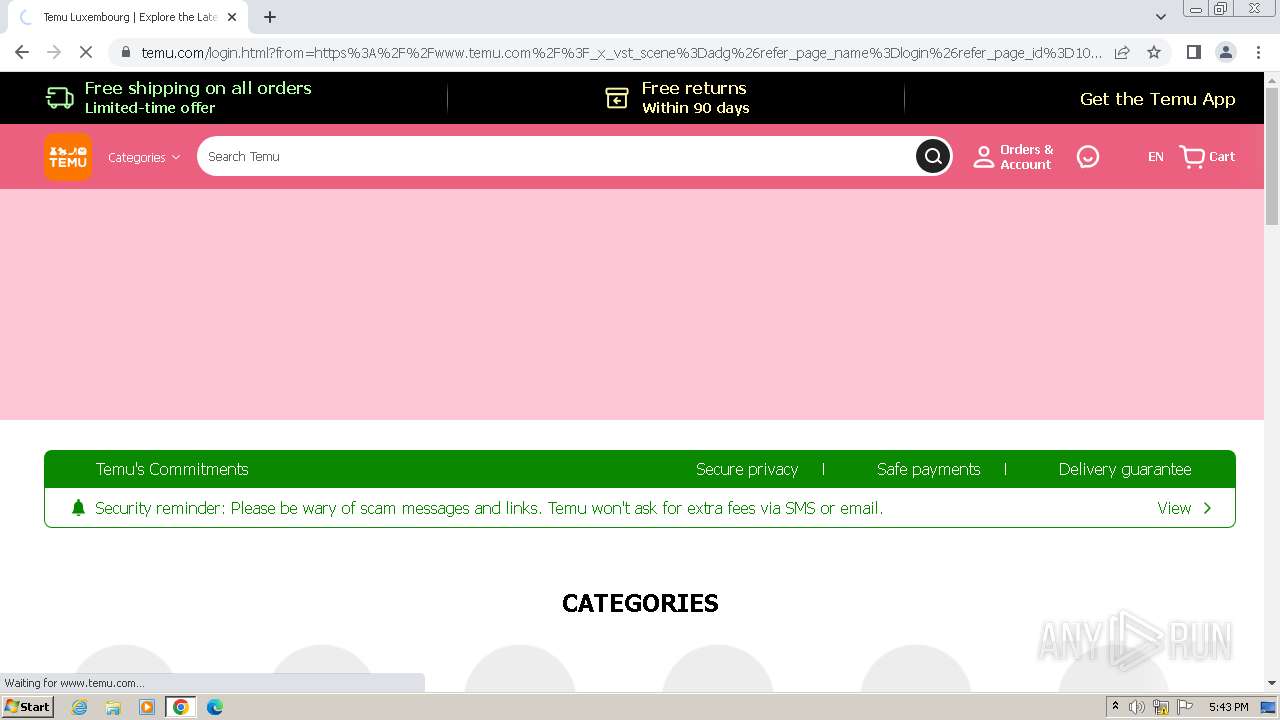Show hidden tray icons arrow
The width and height of the screenshot is (1280, 720).
point(1115,707)
